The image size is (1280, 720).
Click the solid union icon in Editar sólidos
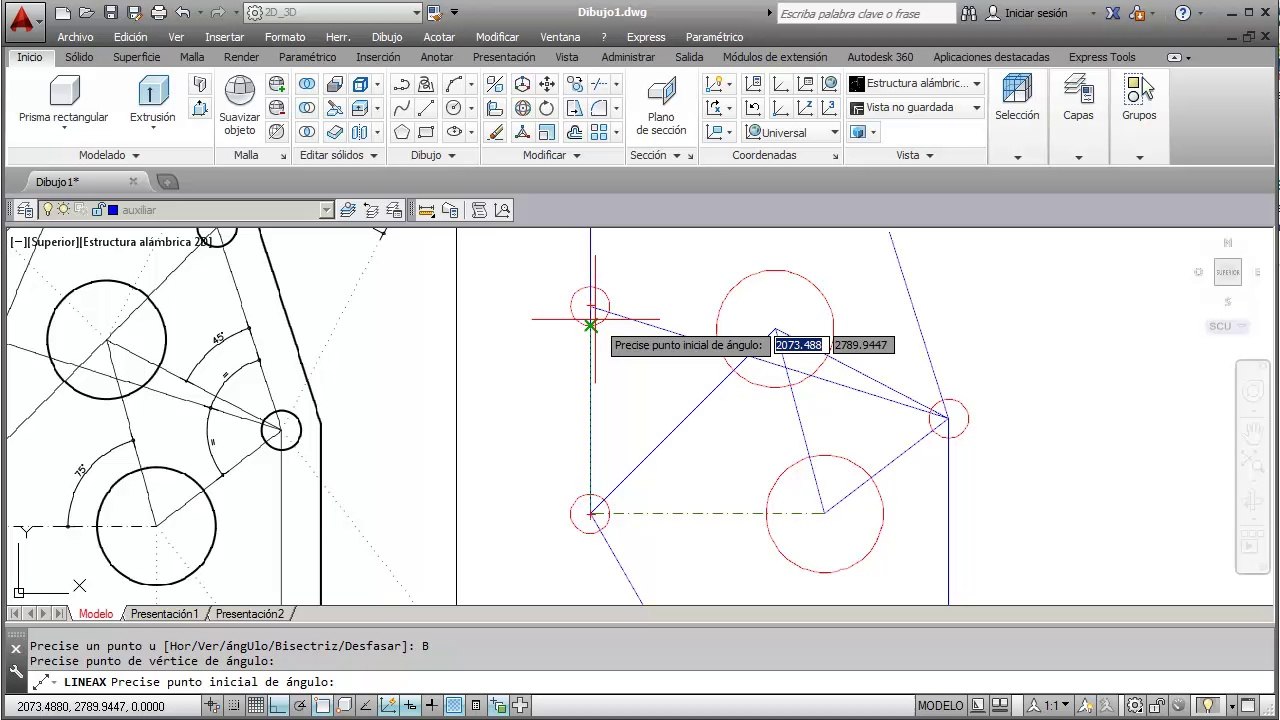(x=308, y=84)
